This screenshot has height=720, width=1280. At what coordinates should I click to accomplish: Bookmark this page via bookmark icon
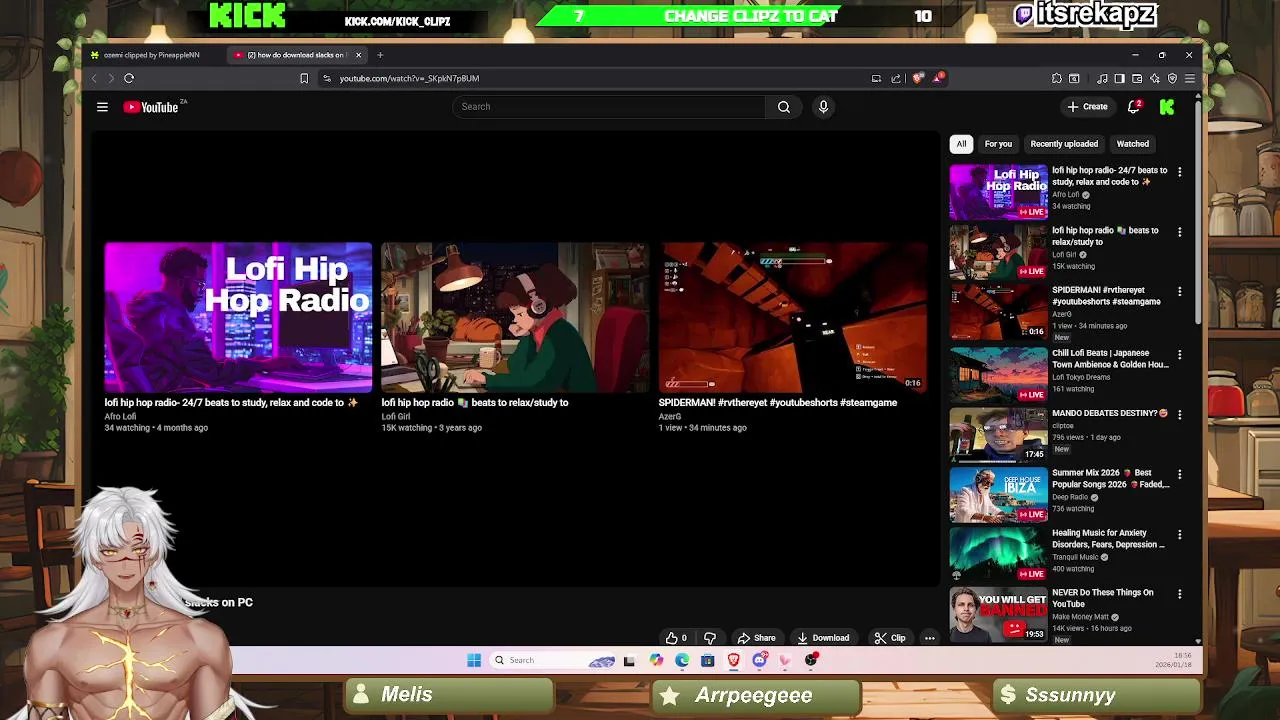pos(304,78)
